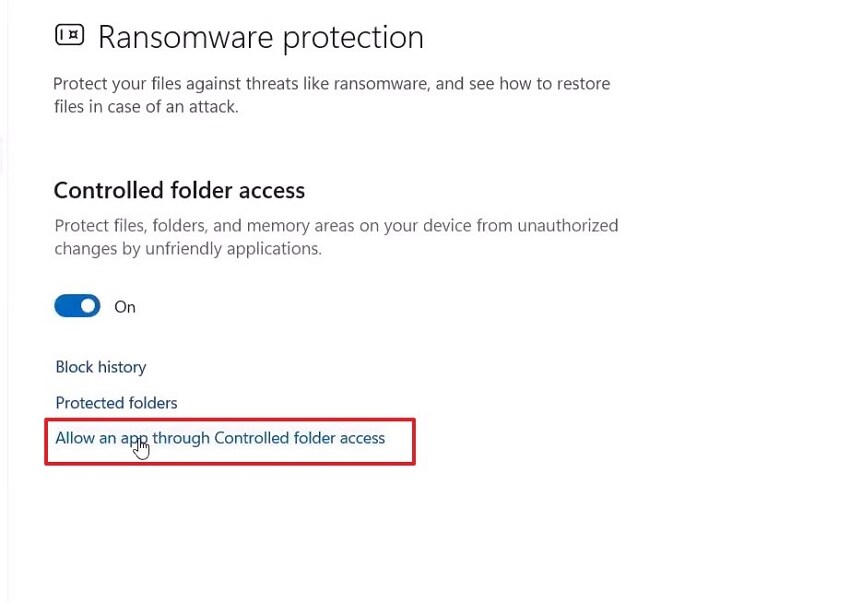Viewport: 850px width, 603px height.
Task: Click the red-outlined link area
Action: 229,441
